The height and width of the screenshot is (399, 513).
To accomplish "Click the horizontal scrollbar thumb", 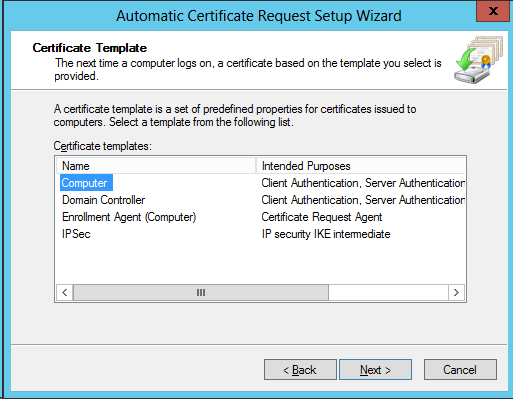I will [x=201, y=293].
